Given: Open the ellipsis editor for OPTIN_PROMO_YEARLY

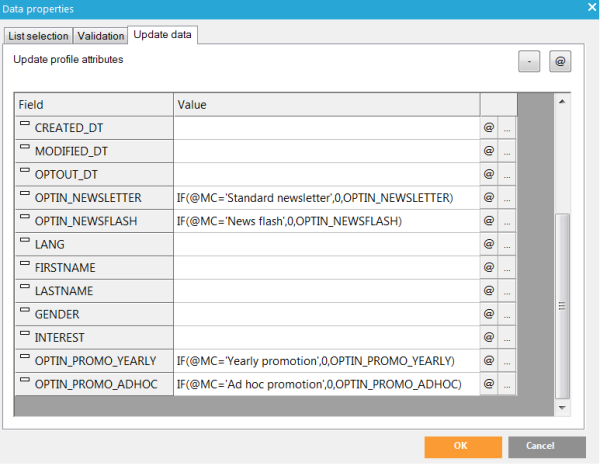Looking at the screenshot, I should (508, 361).
